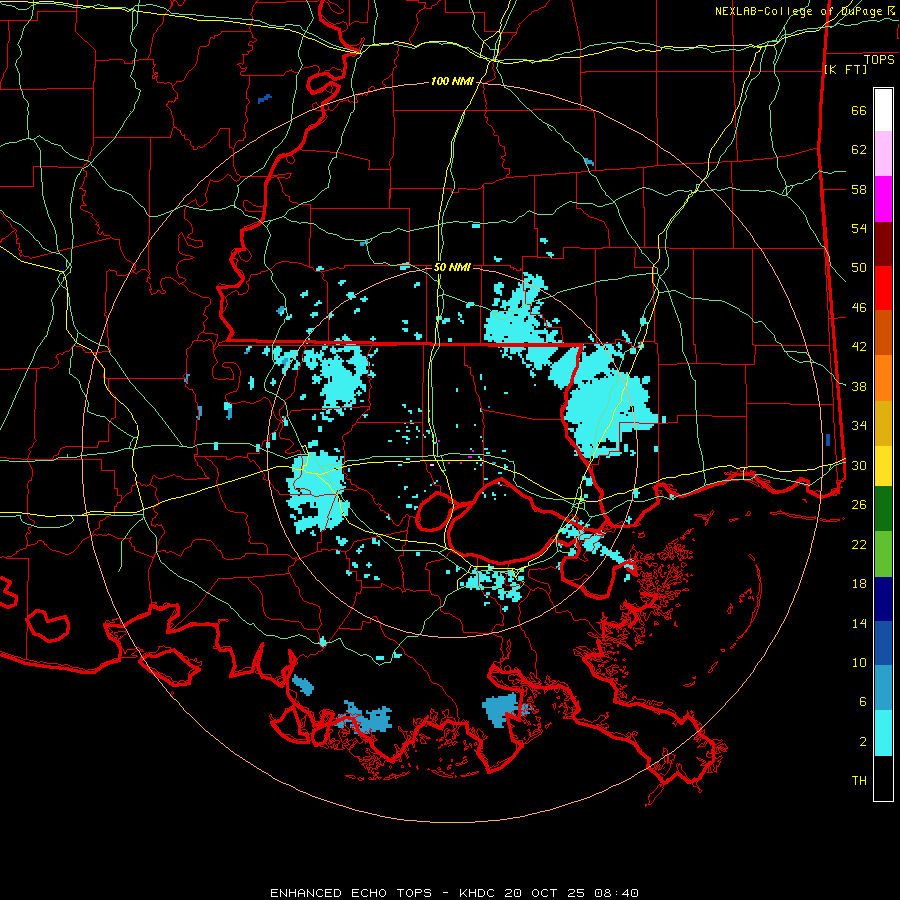Image resolution: width=900 pixels, height=900 pixels.
Task: Click legend value "18"
Action: [x=859, y=584]
